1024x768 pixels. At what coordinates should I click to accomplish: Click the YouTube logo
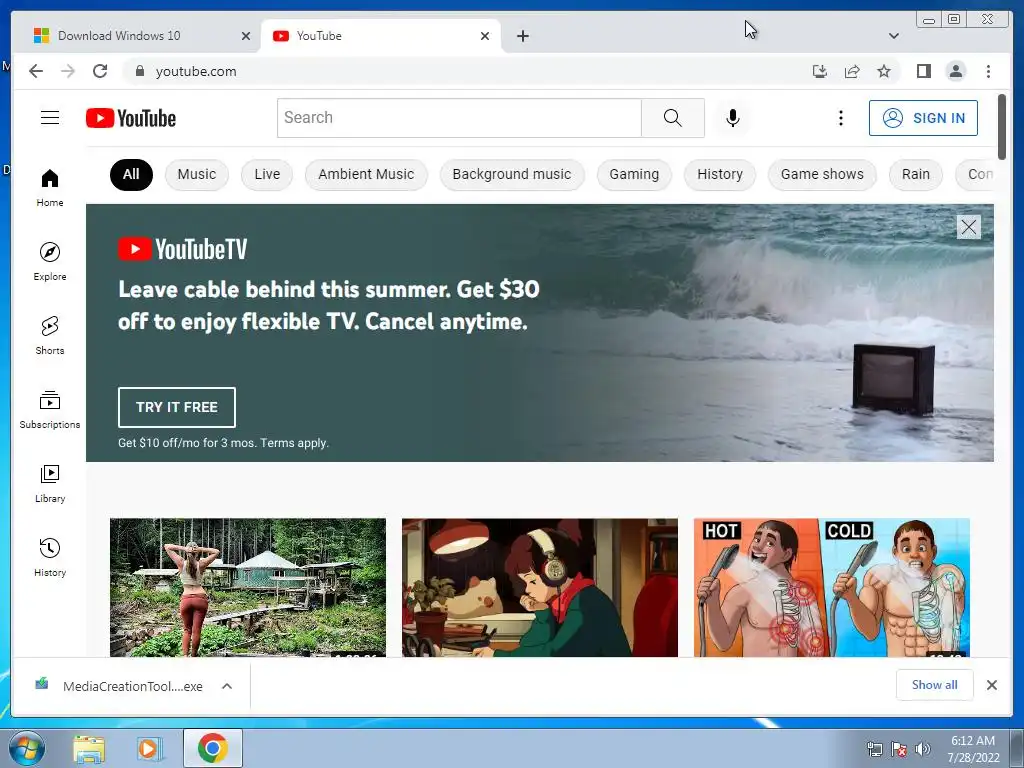131,118
